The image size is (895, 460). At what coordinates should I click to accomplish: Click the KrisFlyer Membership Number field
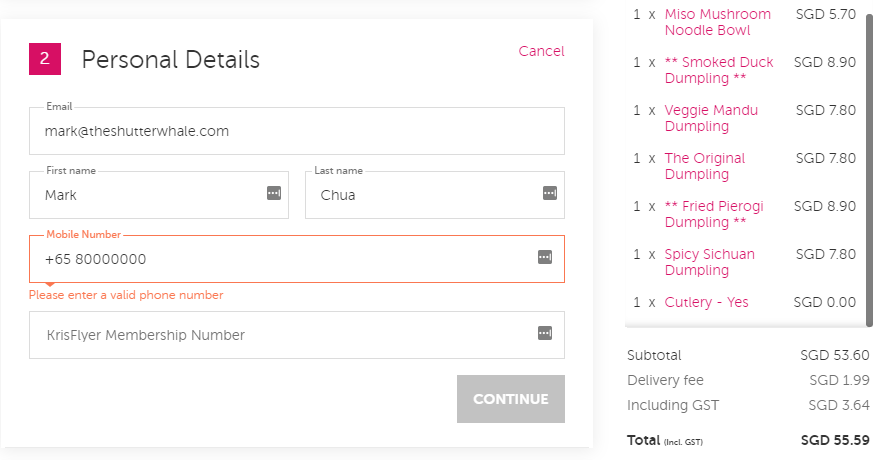[x=297, y=335]
